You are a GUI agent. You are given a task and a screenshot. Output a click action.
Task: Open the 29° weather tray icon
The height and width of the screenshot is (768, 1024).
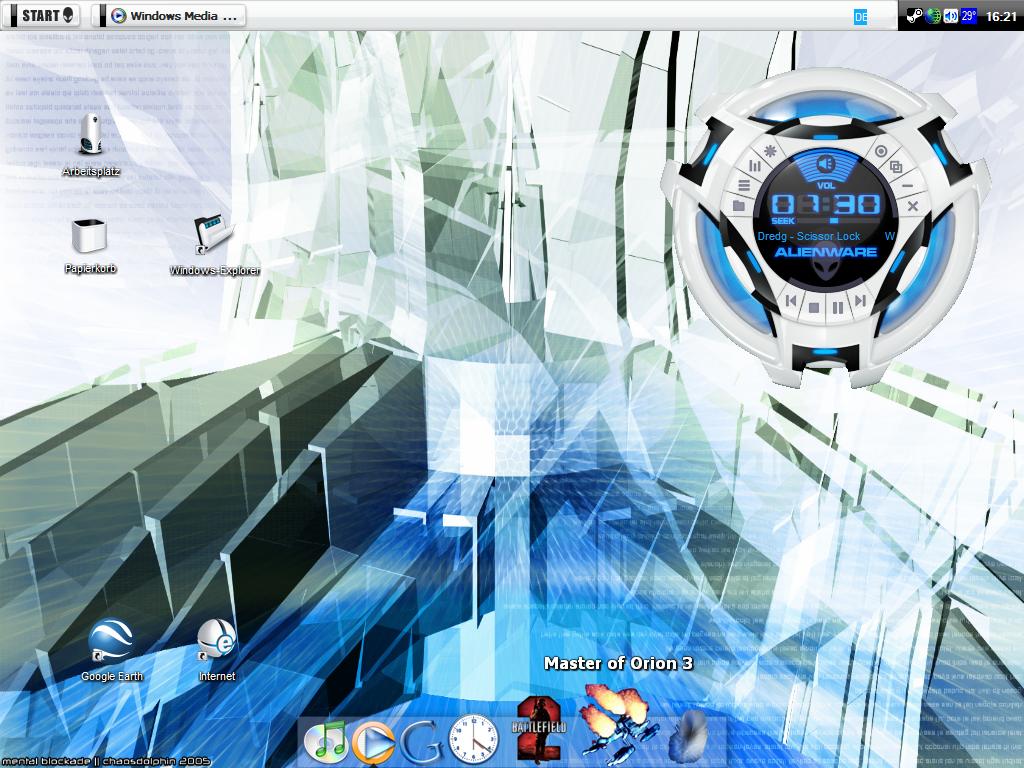(x=968, y=16)
